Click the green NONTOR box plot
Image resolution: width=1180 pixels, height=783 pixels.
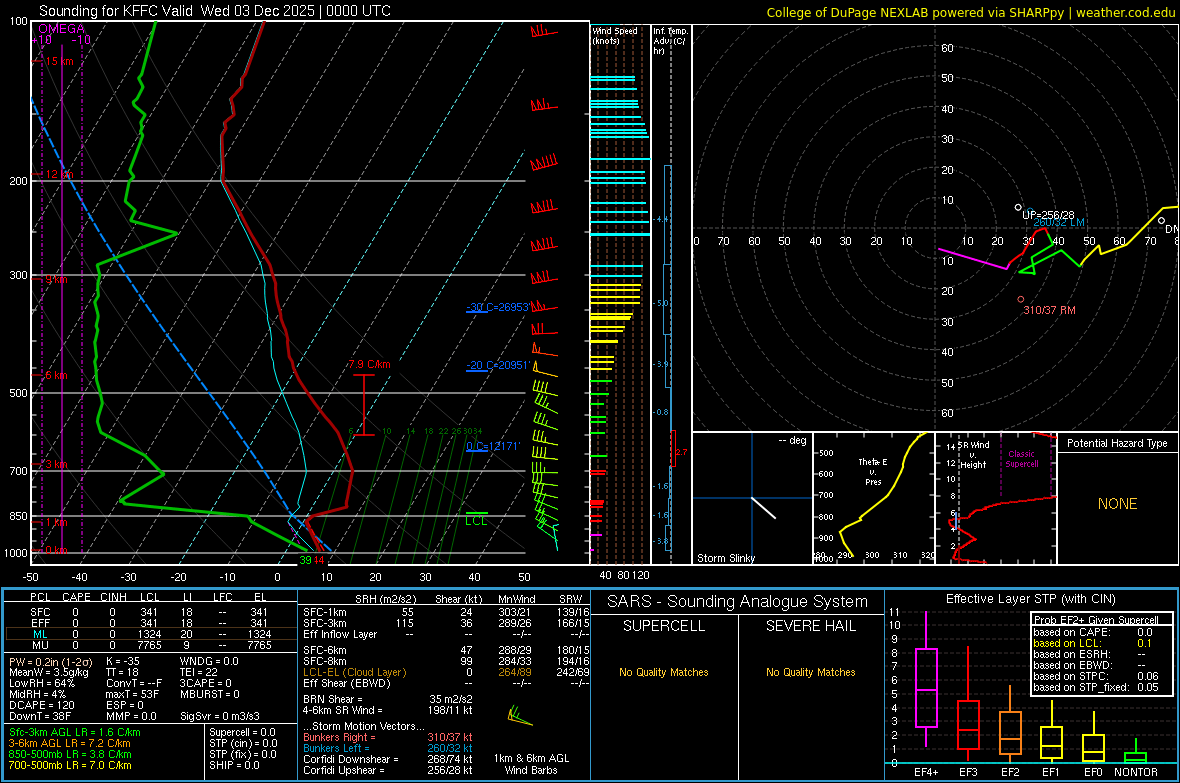[1136, 753]
